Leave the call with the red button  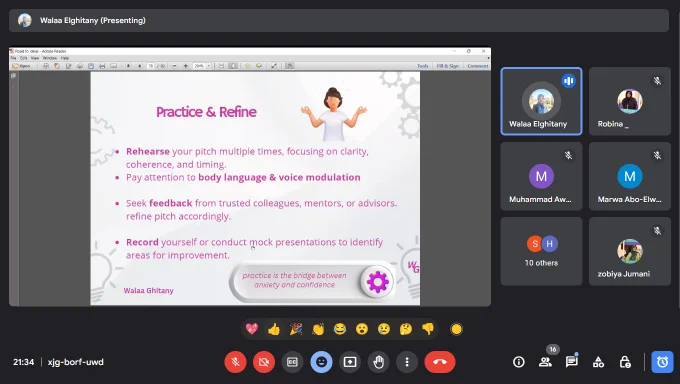[440, 362]
